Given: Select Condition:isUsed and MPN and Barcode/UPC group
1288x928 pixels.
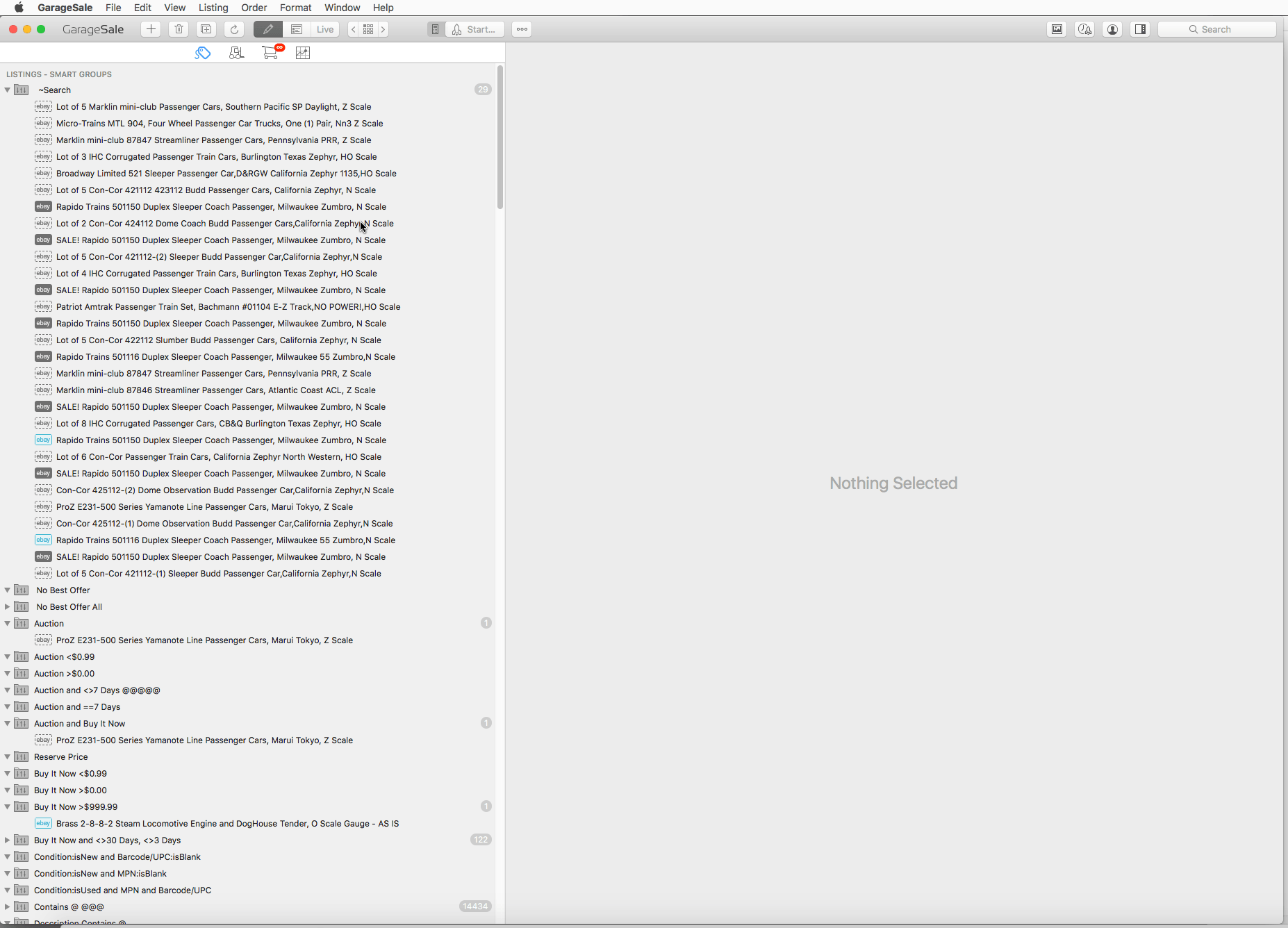Looking at the screenshot, I should coord(123,890).
